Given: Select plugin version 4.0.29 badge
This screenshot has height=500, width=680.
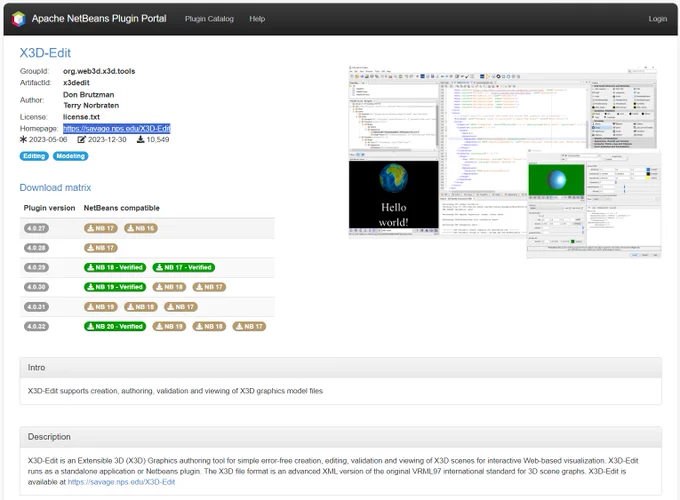Looking at the screenshot, I should (x=36, y=267).
